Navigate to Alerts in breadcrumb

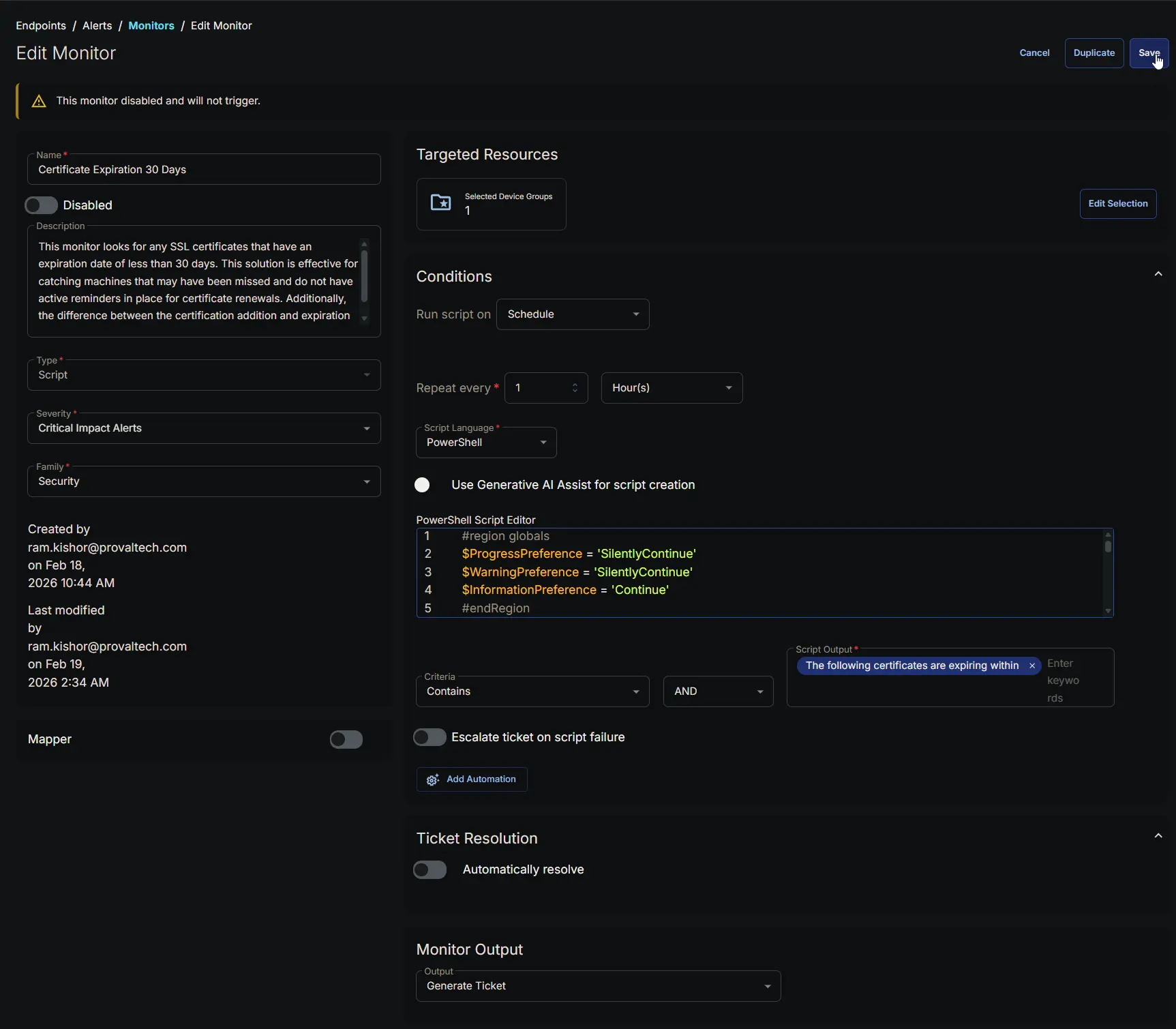(x=97, y=26)
